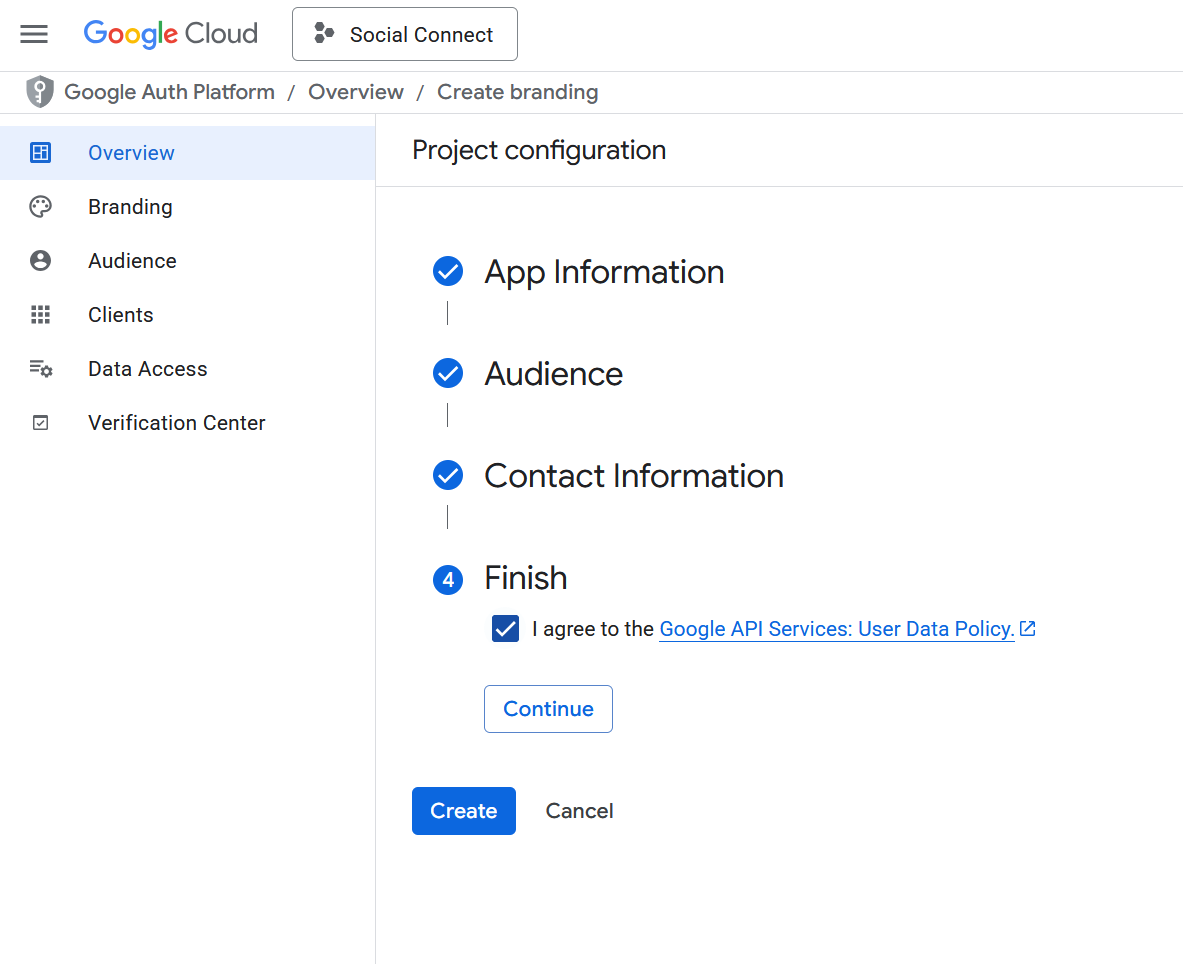The image size is (1183, 964).
Task: Click the external link icon after policy
Action: click(x=1028, y=628)
